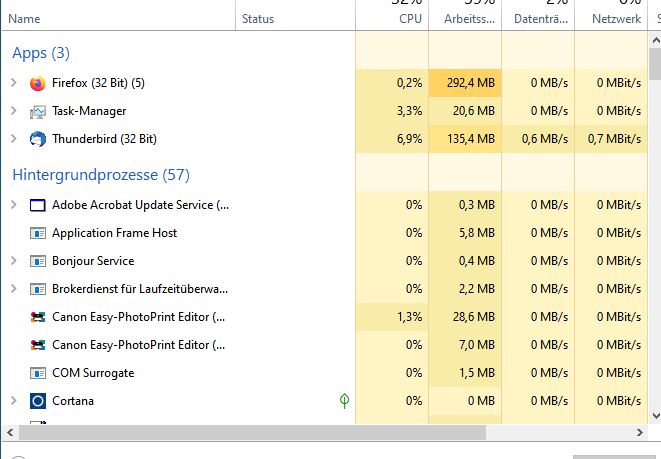Click Thunderbird CPU value 6,9%
Image resolution: width=661 pixels, height=459 pixels.
[409, 139]
